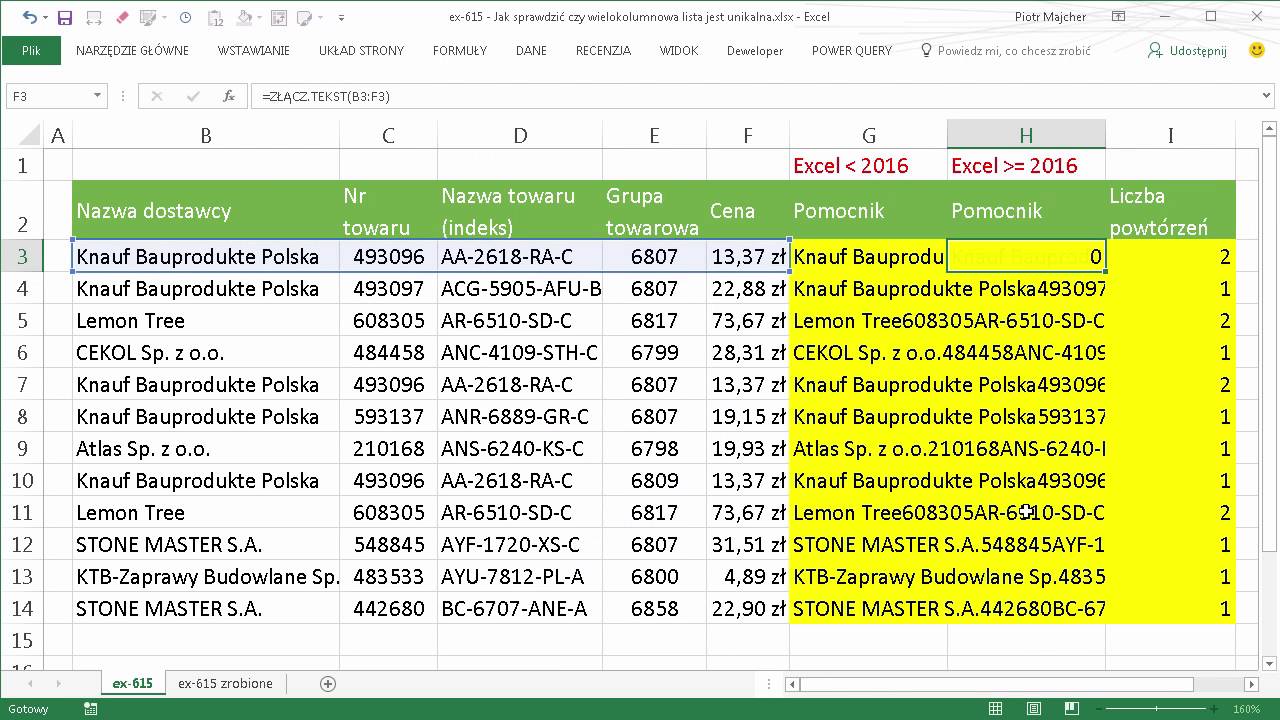The width and height of the screenshot is (1280, 720).
Task: Click the pink eraser icon in quick access toolbar
Action: coord(123,17)
